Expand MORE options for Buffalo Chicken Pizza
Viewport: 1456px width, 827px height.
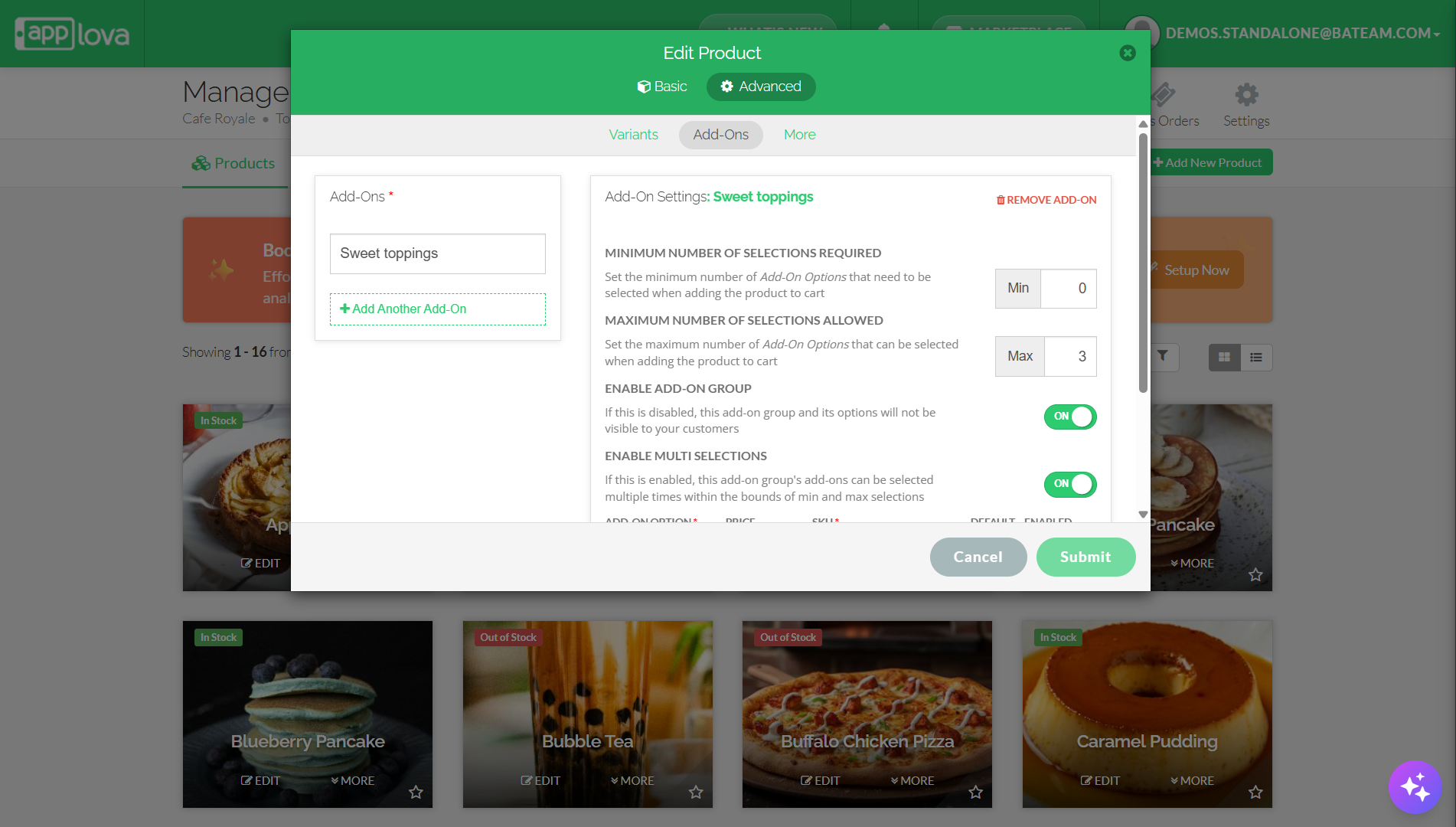coord(912,781)
